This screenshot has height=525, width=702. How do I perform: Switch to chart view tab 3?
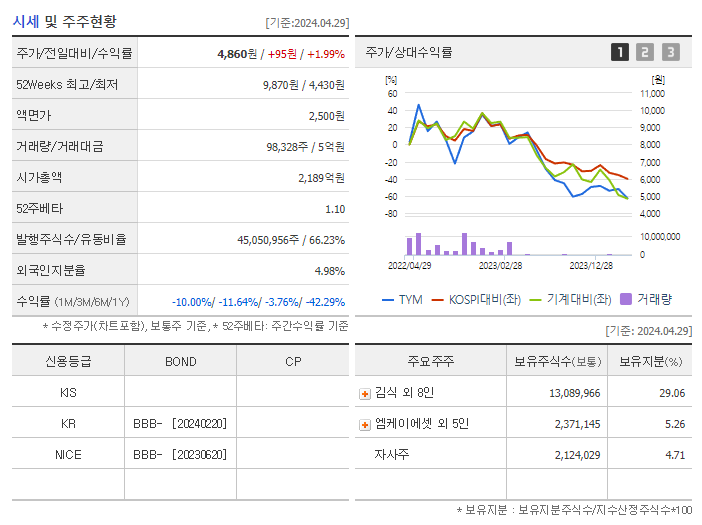tap(671, 52)
